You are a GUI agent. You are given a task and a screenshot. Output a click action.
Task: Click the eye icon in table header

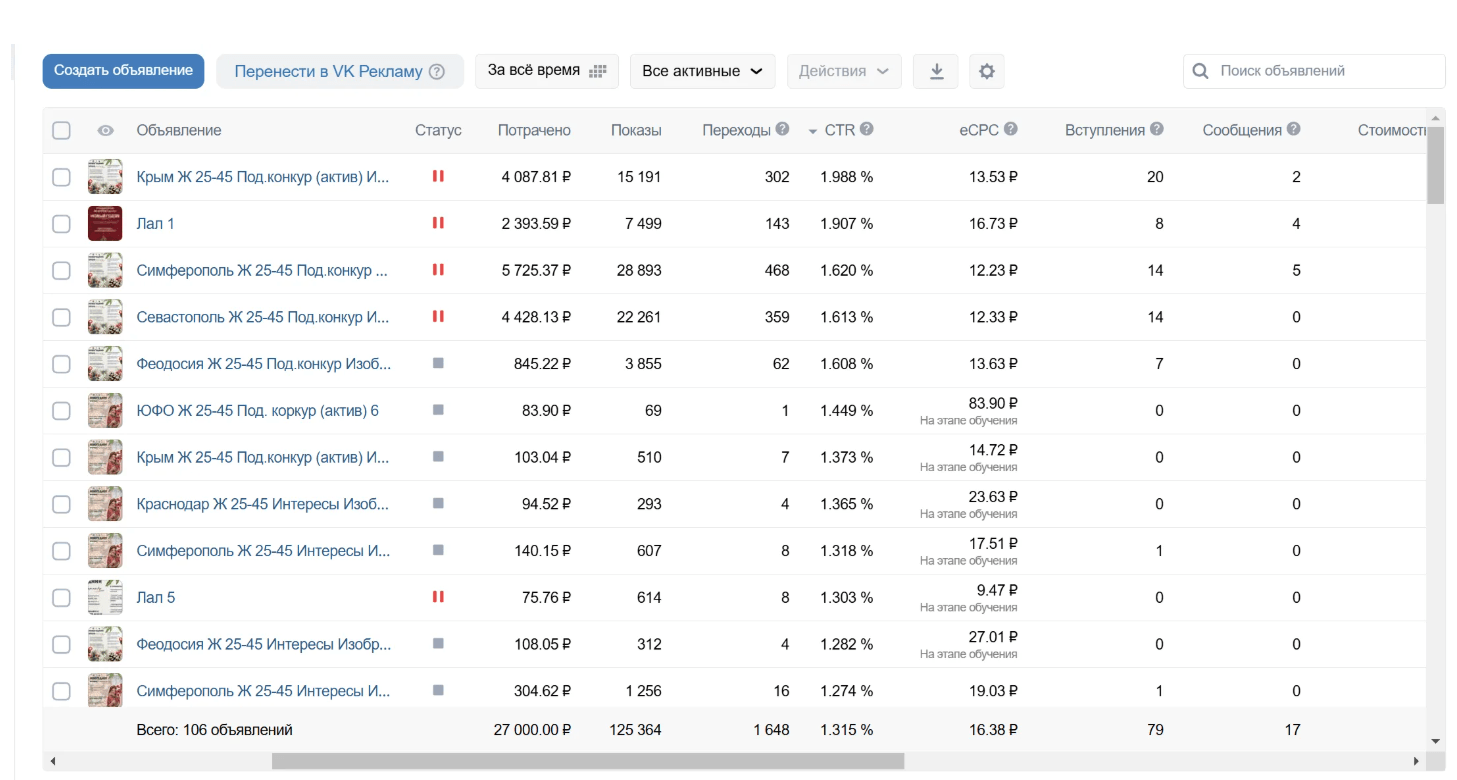tap(105, 130)
